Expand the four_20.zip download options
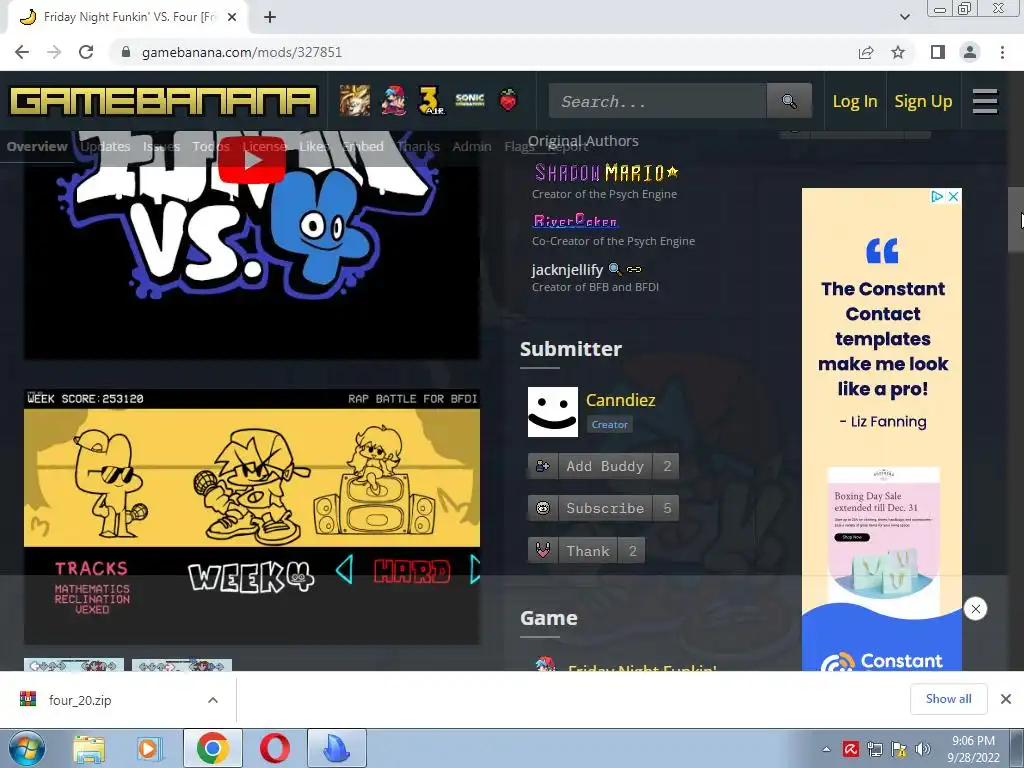The height and width of the screenshot is (768, 1024). [213, 699]
